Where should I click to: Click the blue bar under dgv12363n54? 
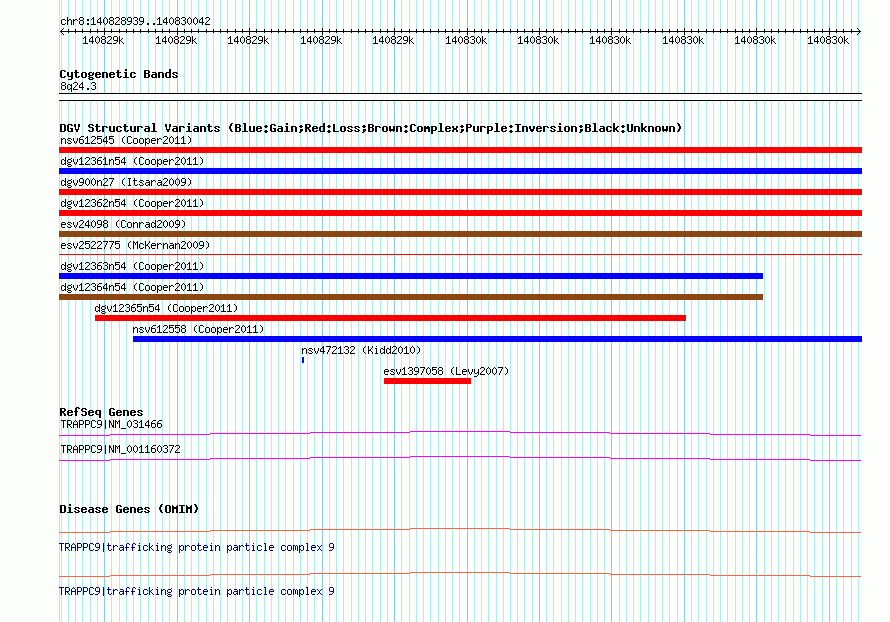point(411,276)
